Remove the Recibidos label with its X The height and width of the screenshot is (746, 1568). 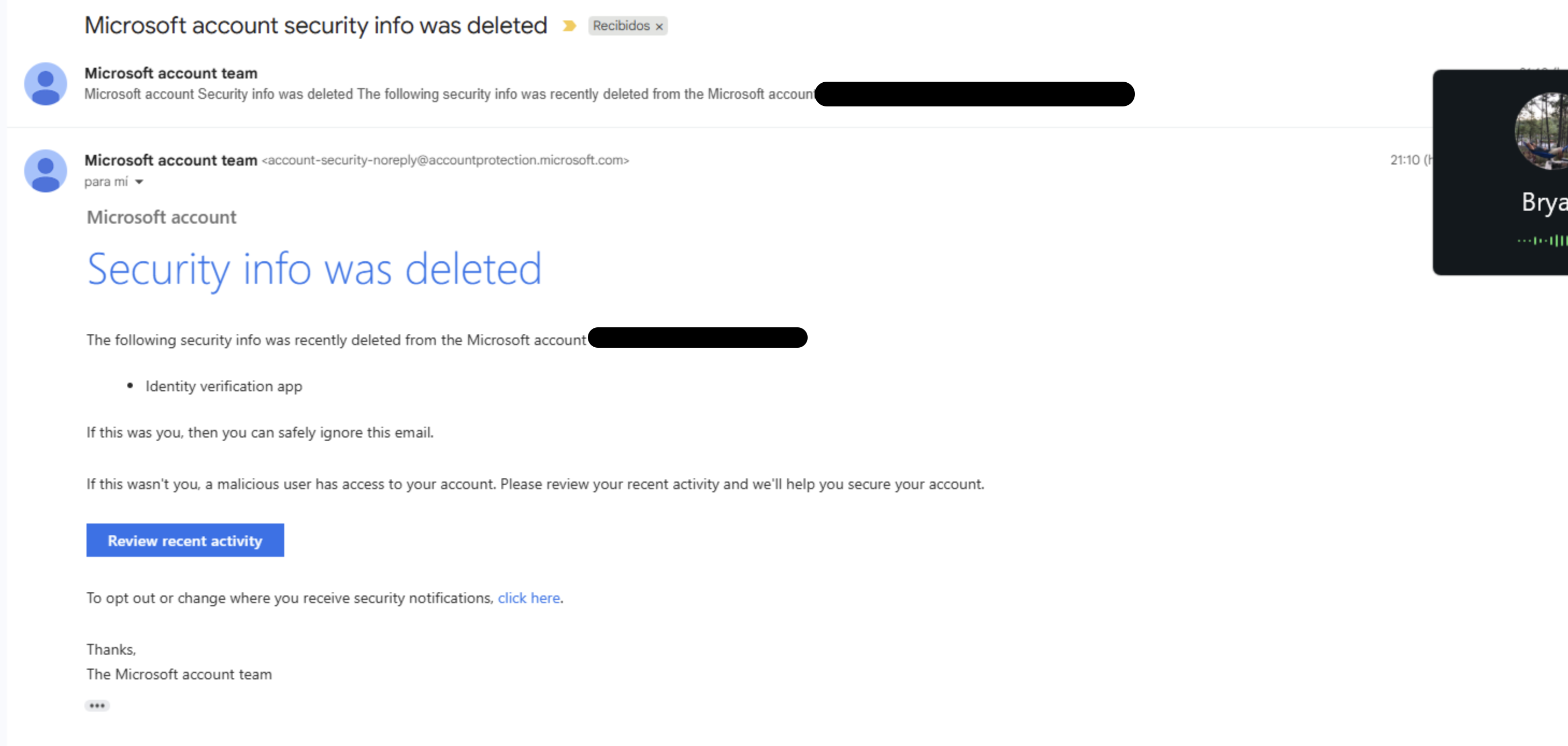click(x=659, y=27)
